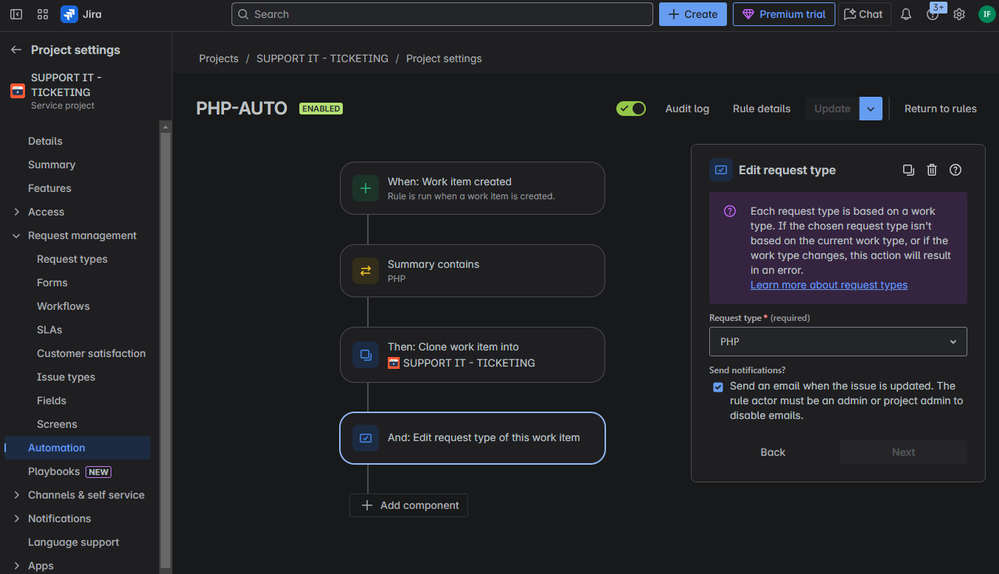Image resolution: width=999 pixels, height=574 pixels.
Task: Uncheck the send email notification checkbox
Action: coord(718,387)
